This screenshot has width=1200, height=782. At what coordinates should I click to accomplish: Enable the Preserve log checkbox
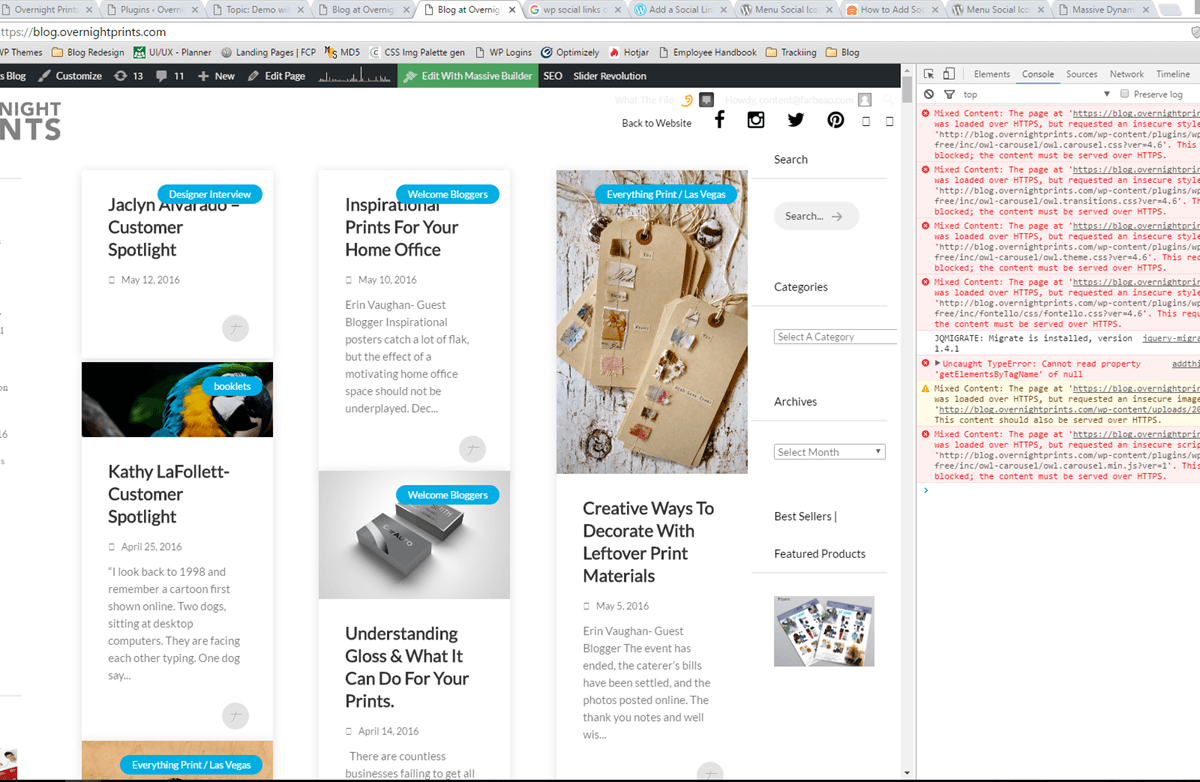tap(1125, 94)
